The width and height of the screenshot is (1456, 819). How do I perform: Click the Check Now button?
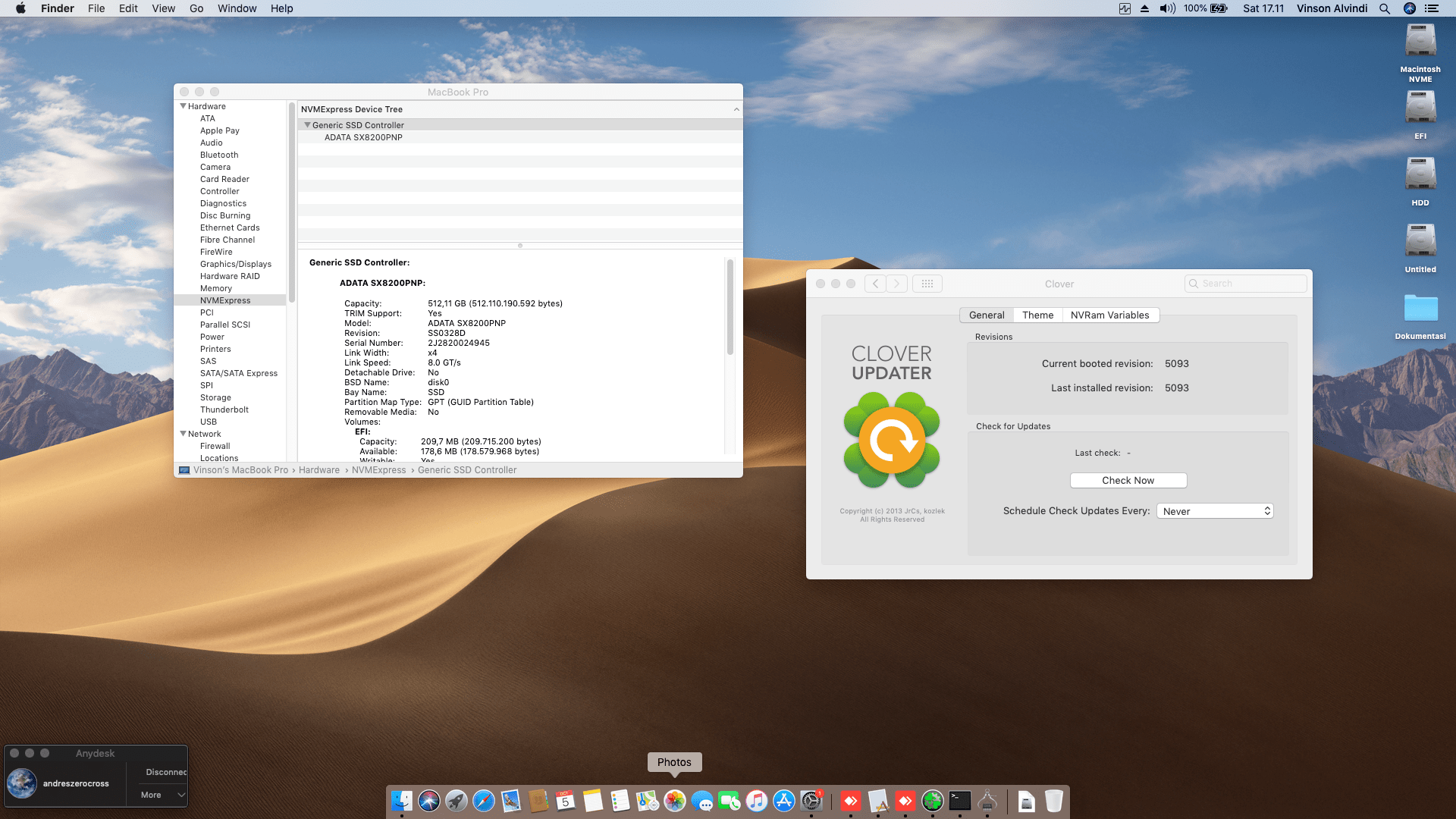pos(1128,480)
